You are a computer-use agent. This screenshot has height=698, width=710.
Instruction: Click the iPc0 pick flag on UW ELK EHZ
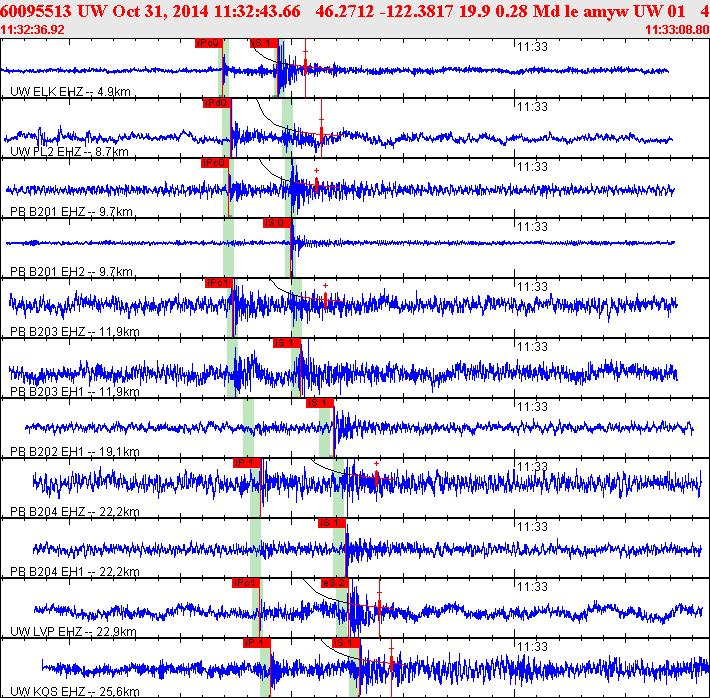click(x=209, y=43)
